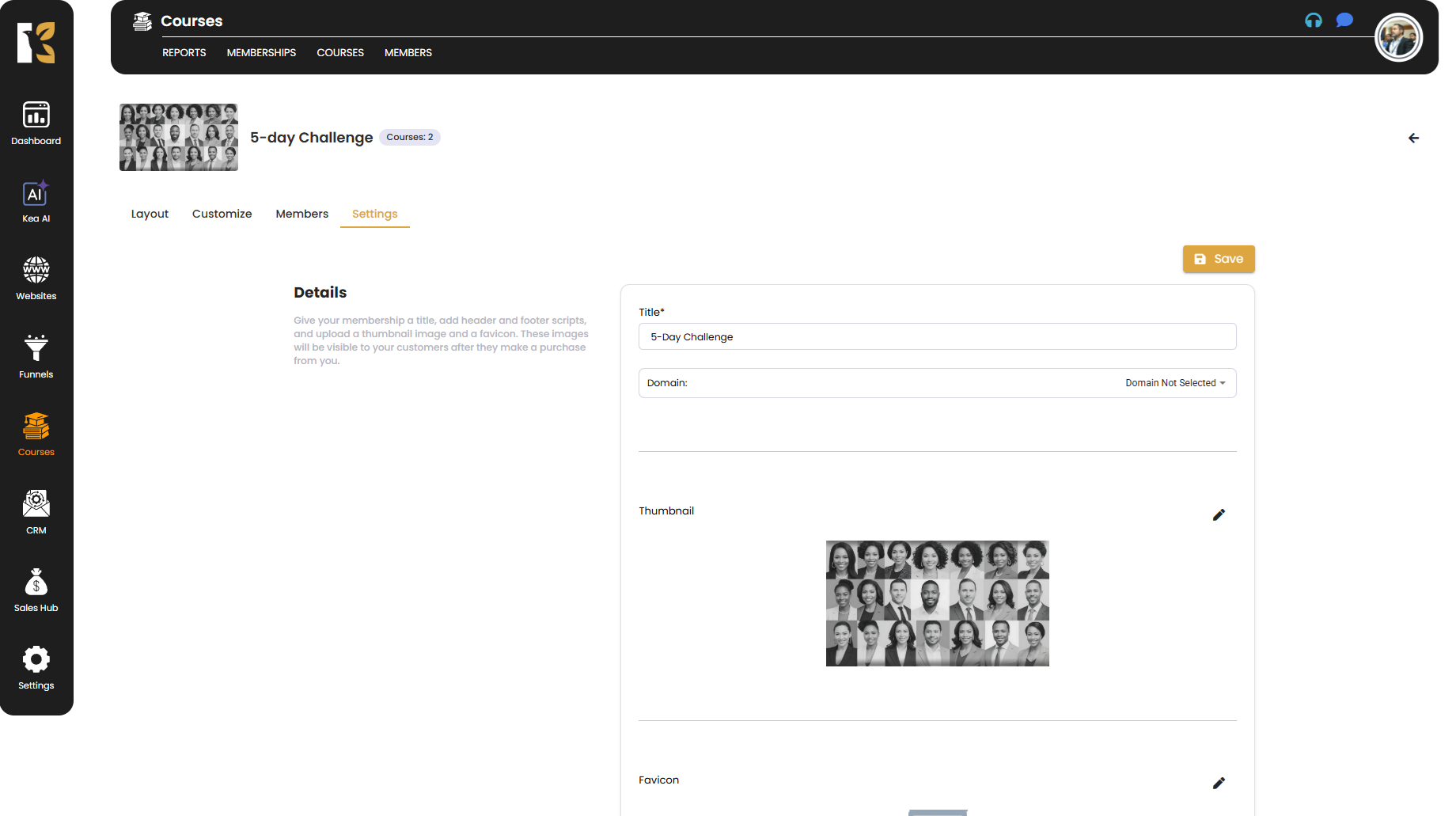Open Reports in the top navigation

(x=184, y=53)
